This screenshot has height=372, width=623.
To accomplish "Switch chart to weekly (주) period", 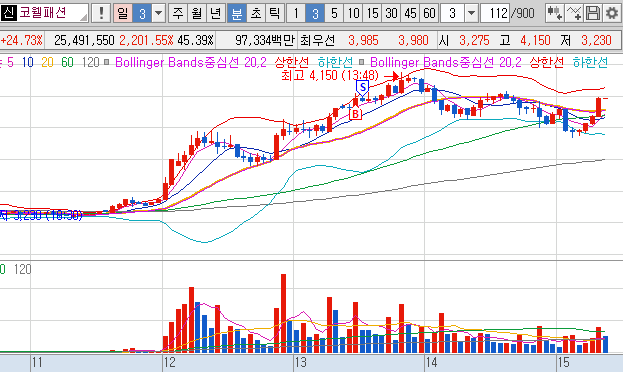I will click(178, 14).
